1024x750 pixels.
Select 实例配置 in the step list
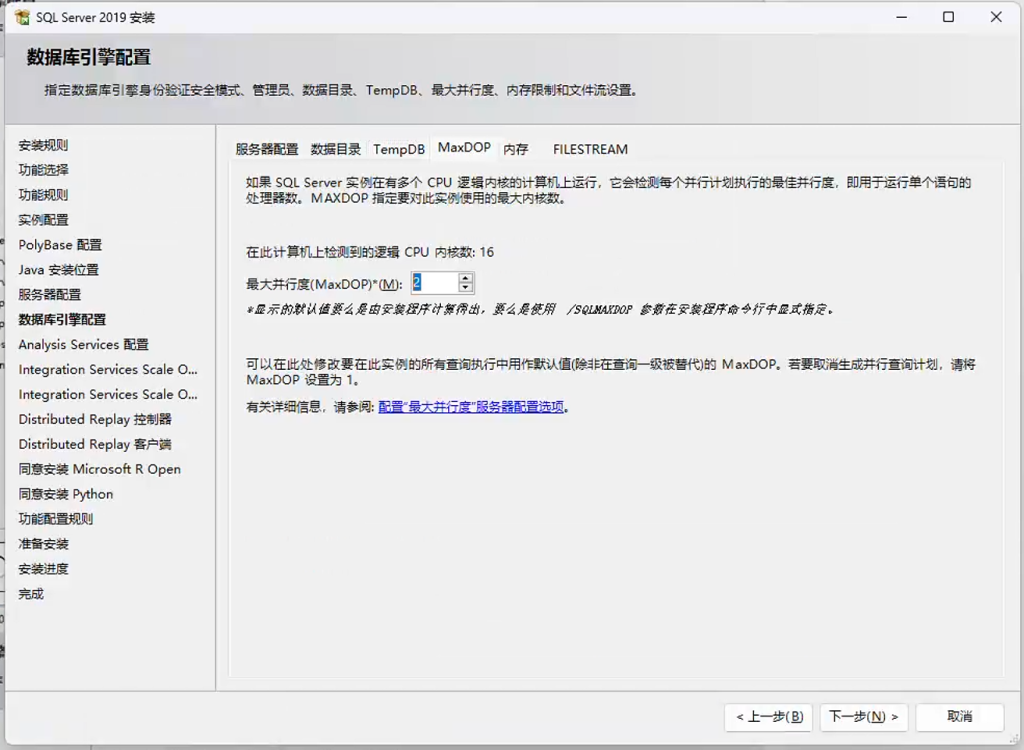pos(43,220)
